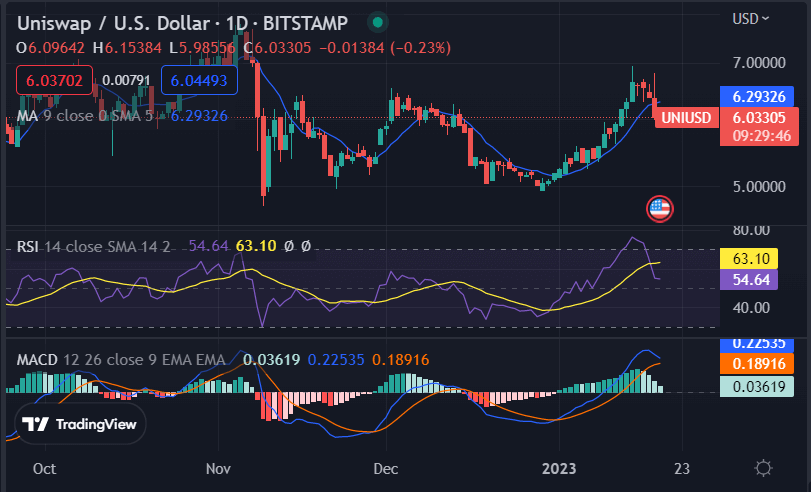Click the -0.01384 (-0.23%) change value
Viewport: 811px width, 492px height.
click(385, 48)
